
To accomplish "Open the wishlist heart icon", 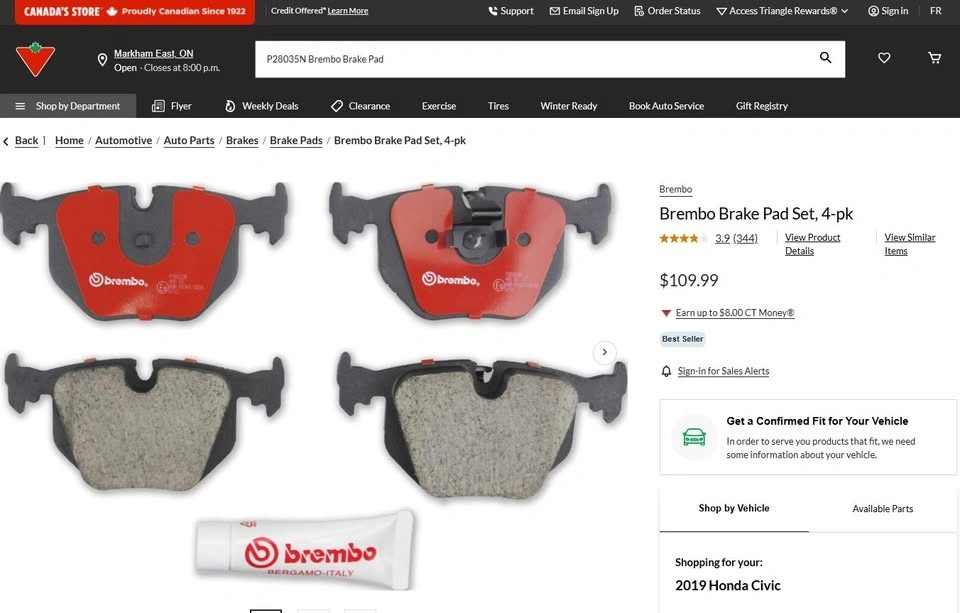I will [884, 58].
